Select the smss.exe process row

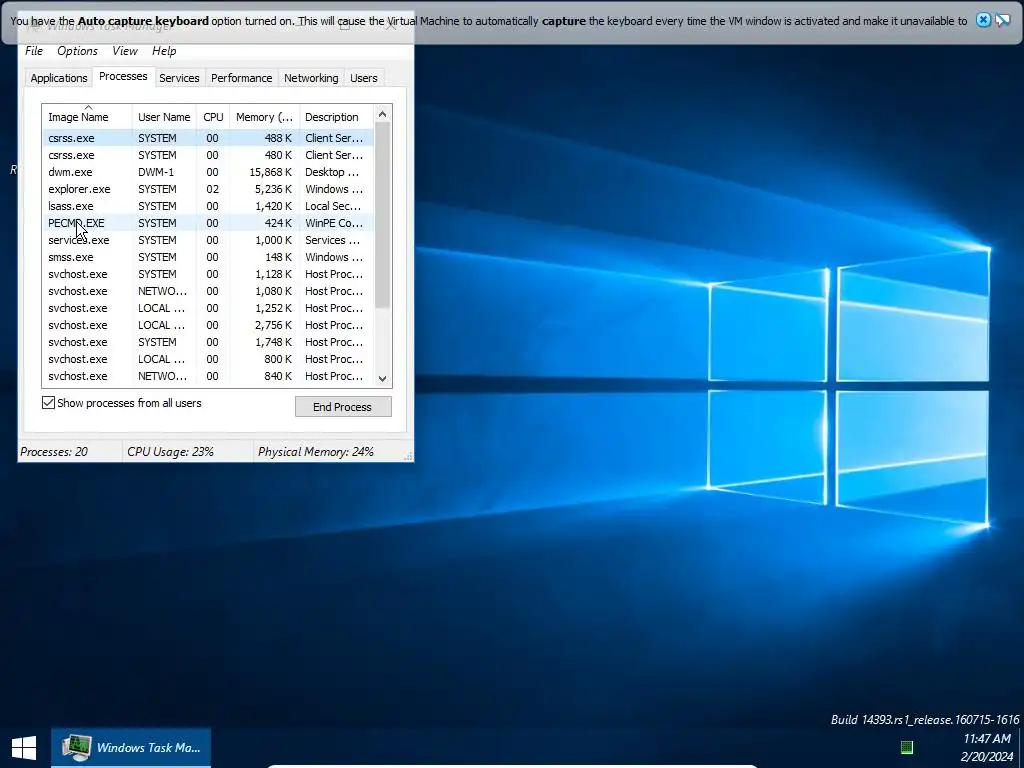pos(208,257)
